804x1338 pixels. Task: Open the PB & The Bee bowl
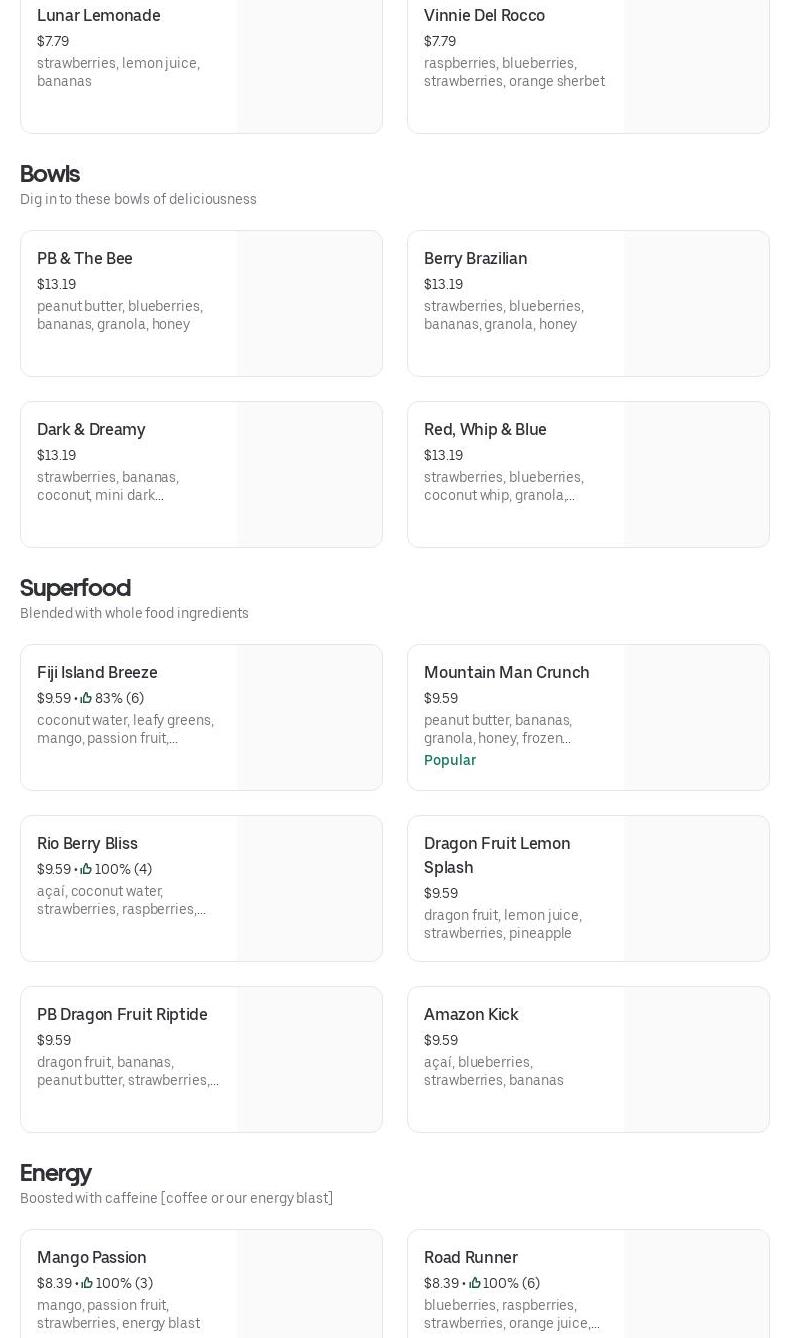coord(85,258)
